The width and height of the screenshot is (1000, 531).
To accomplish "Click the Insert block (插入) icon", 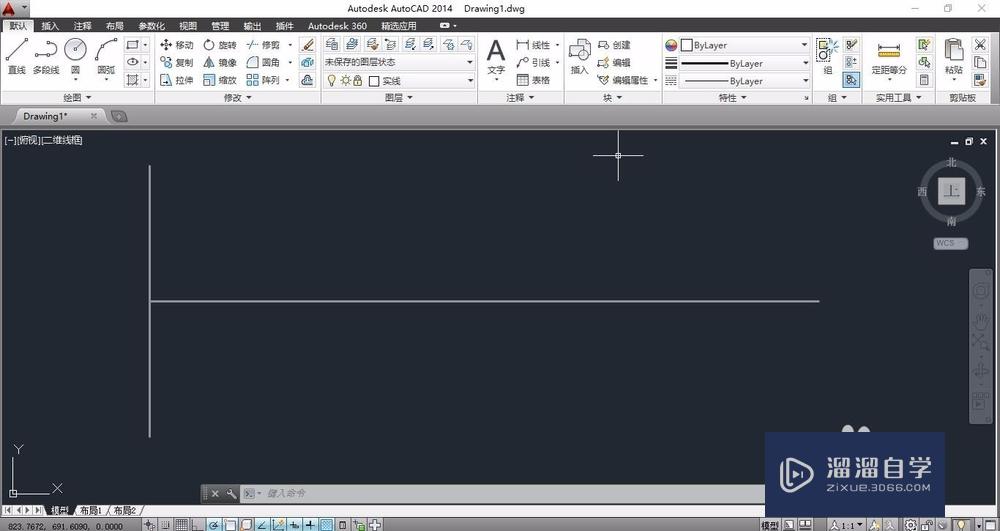I will pyautogui.click(x=580, y=56).
